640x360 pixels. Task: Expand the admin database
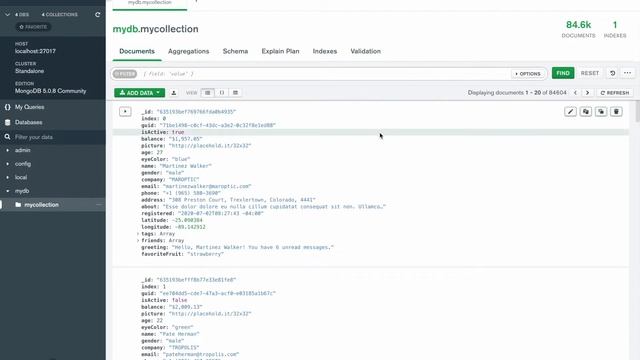click(x=8, y=150)
